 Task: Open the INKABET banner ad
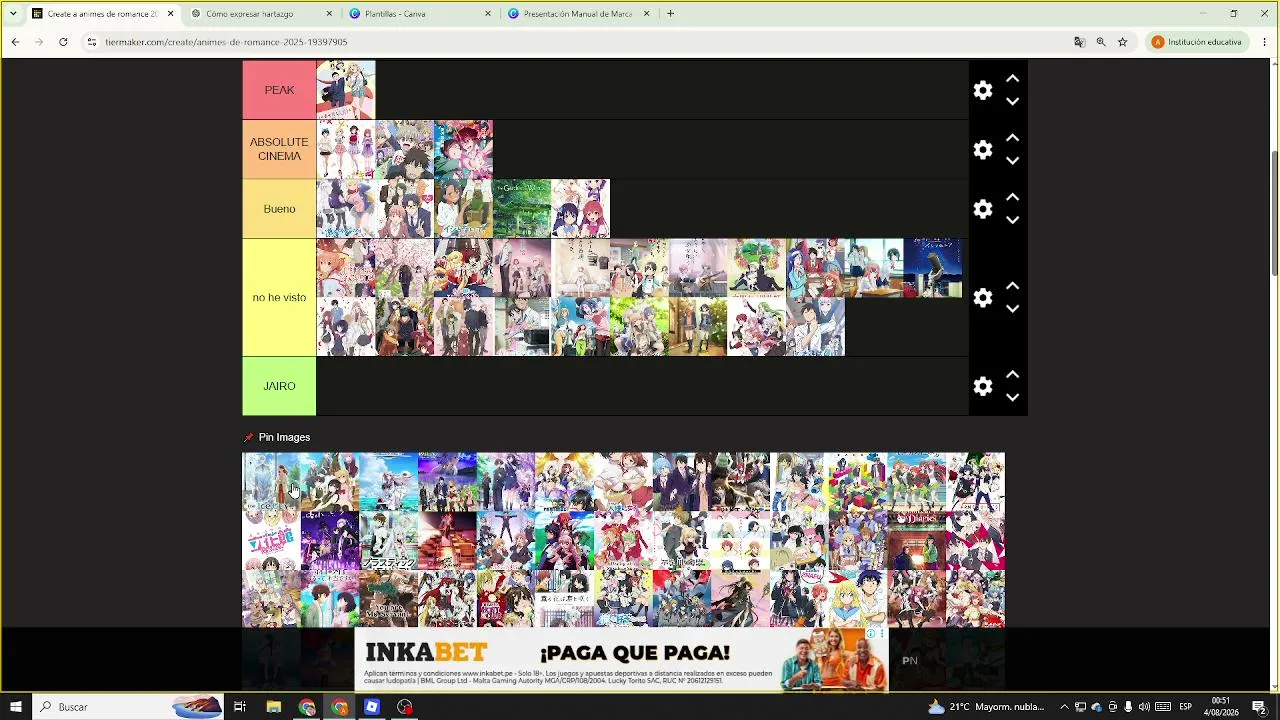(x=621, y=660)
